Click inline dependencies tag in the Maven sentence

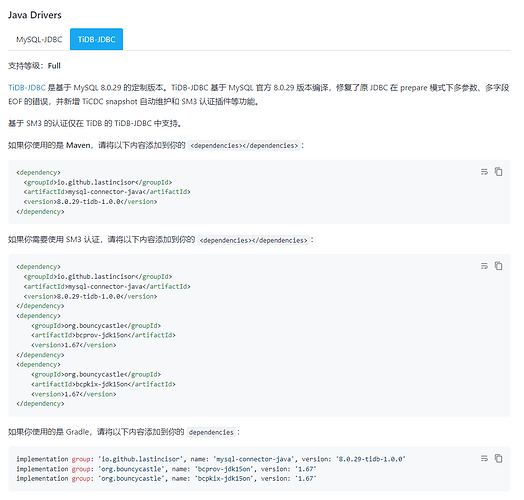244,145
